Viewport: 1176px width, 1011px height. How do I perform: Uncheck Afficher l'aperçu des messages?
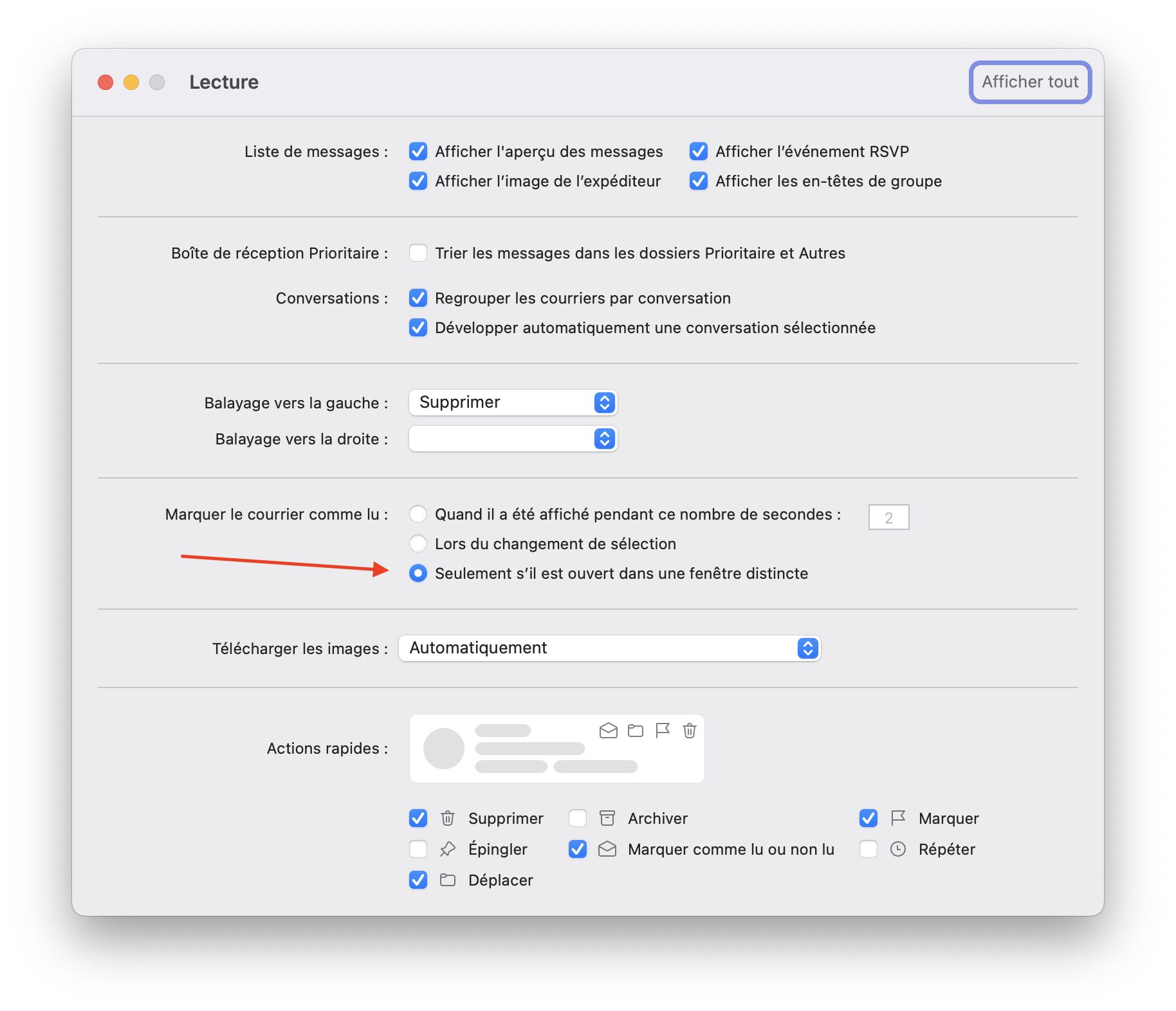[x=418, y=151]
